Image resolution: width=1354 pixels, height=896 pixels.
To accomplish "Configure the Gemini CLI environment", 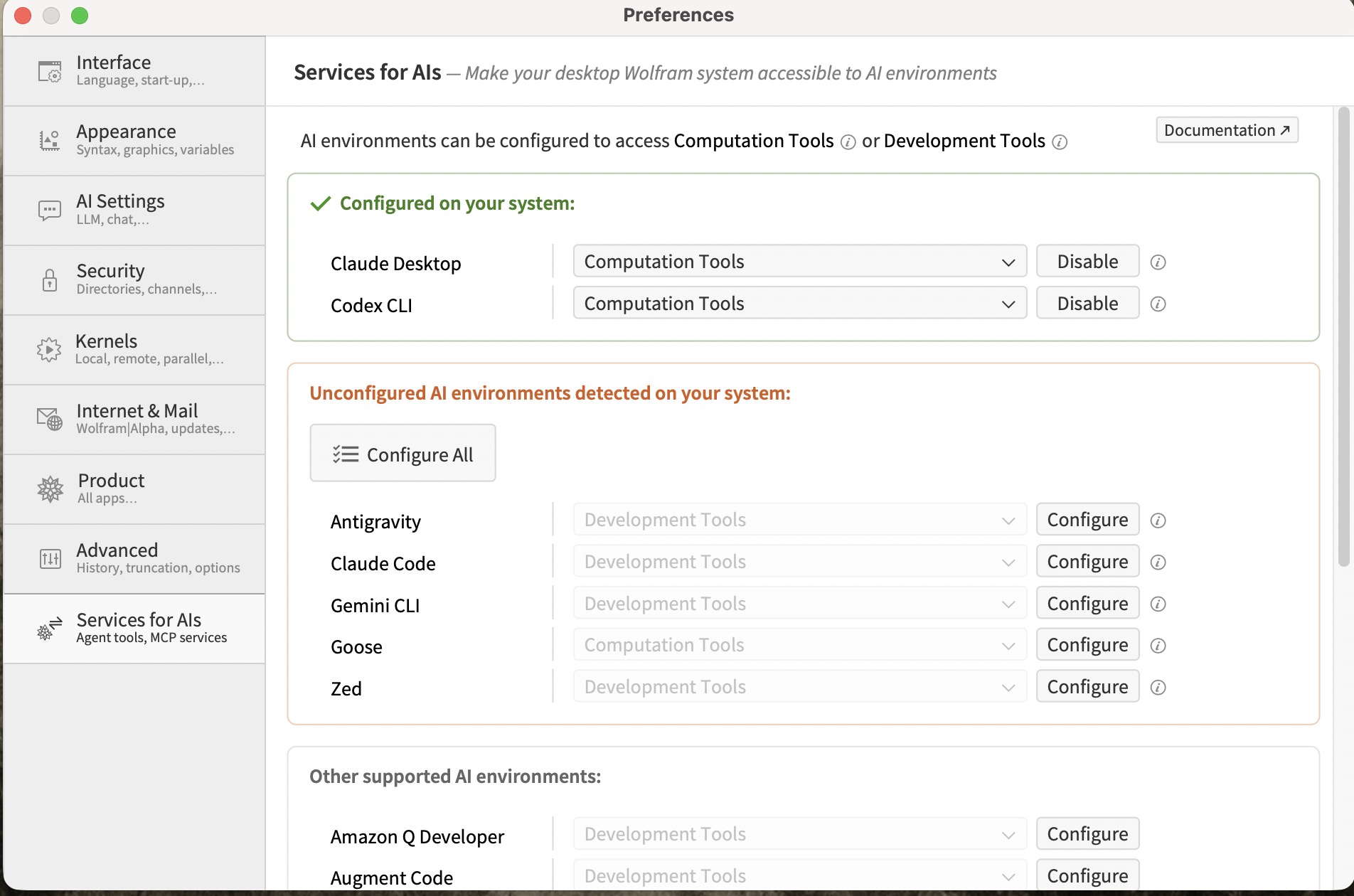I will point(1087,603).
